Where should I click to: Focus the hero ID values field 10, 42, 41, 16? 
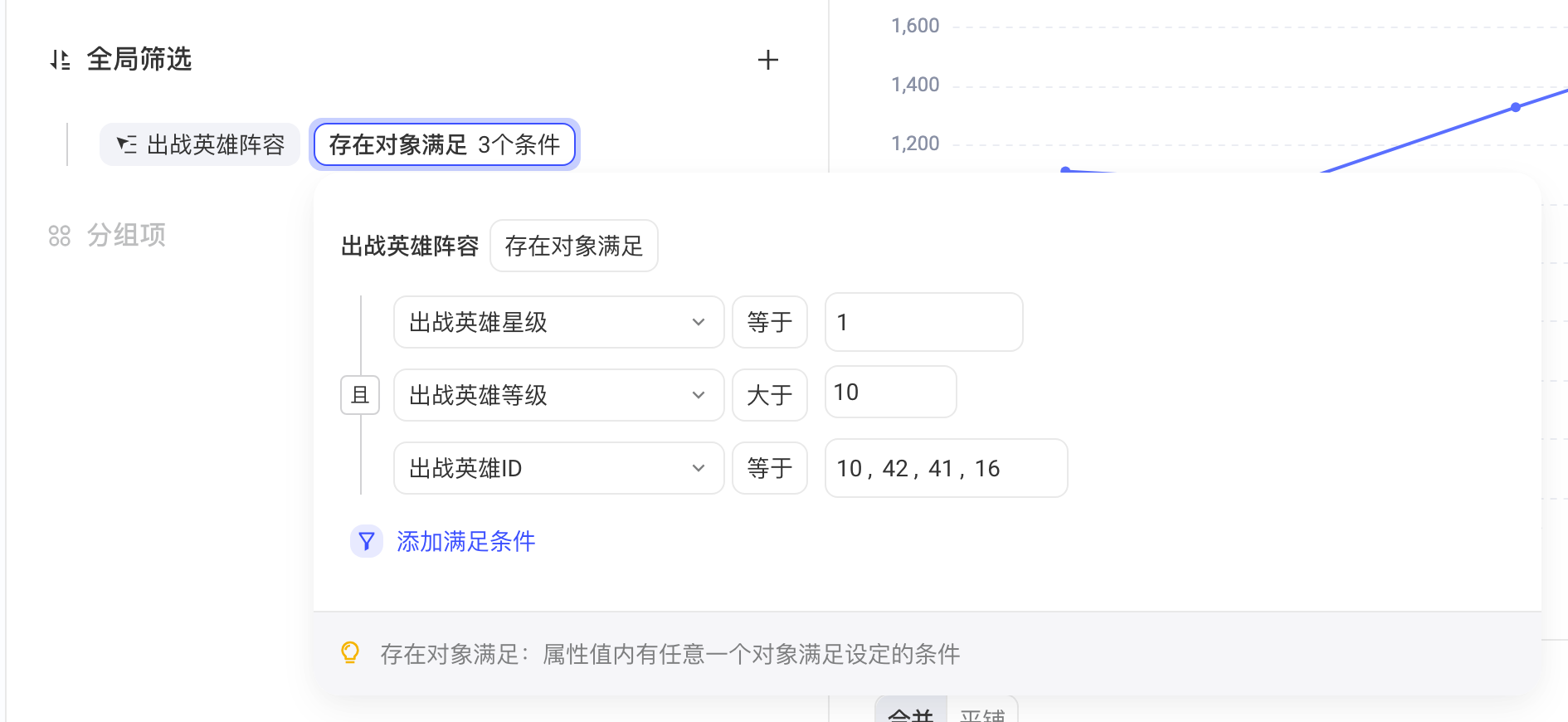947,468
